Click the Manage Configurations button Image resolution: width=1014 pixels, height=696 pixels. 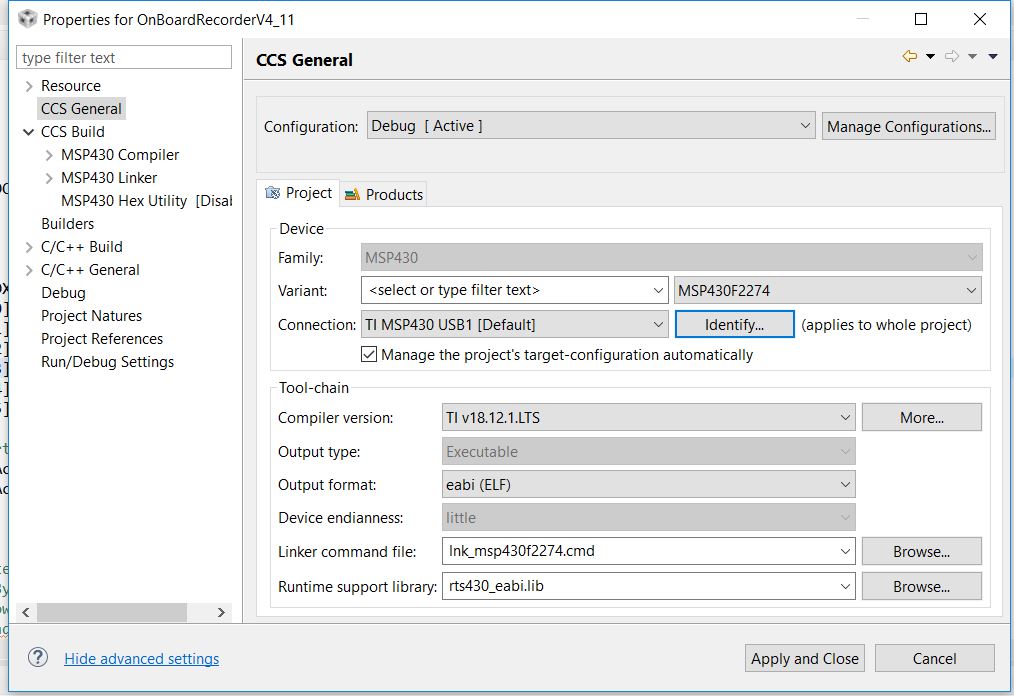[x=908, y=126]
